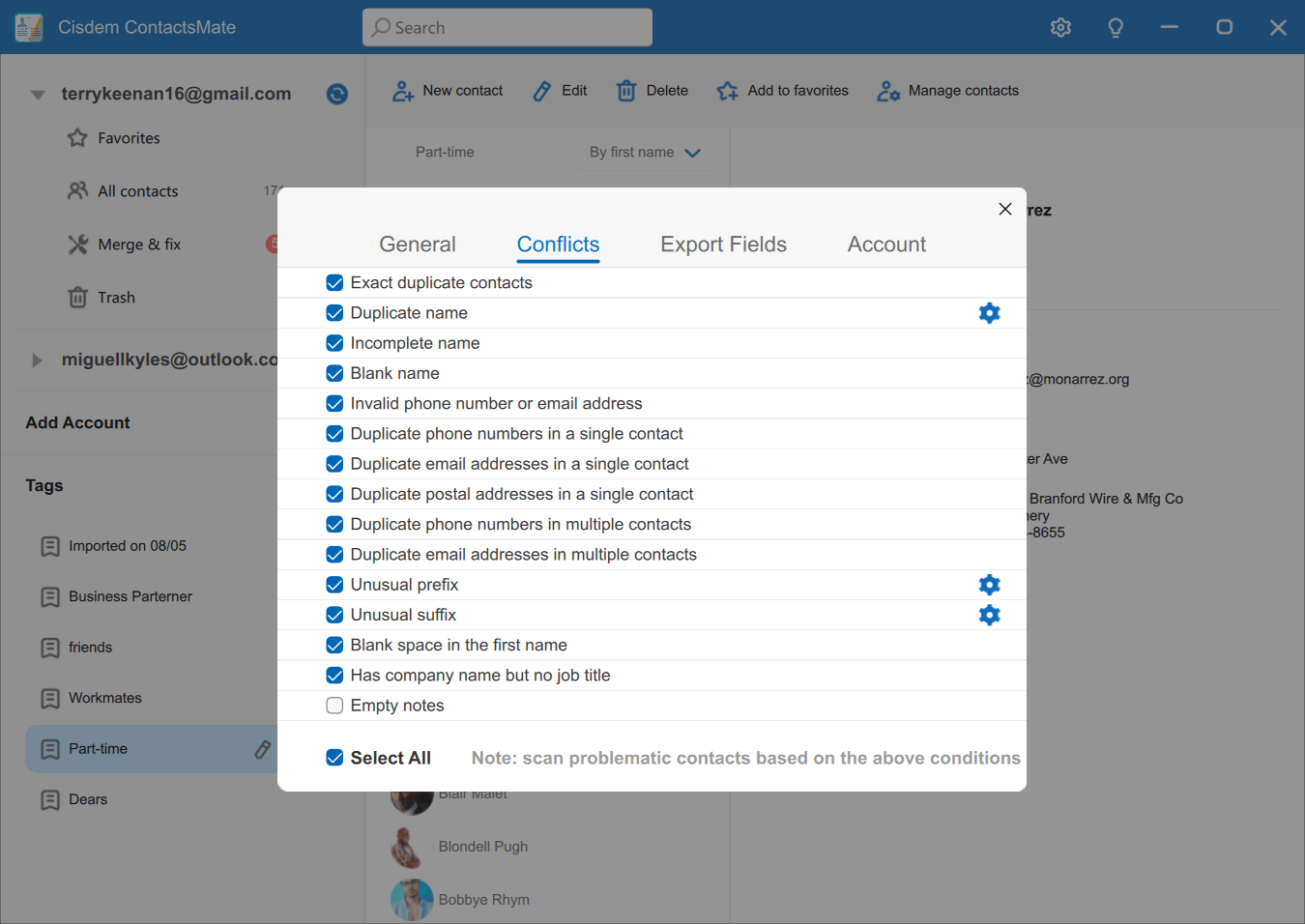Click the lightbulb tips icon
Screen dimensions: 1305x924
click(1115, 27)
